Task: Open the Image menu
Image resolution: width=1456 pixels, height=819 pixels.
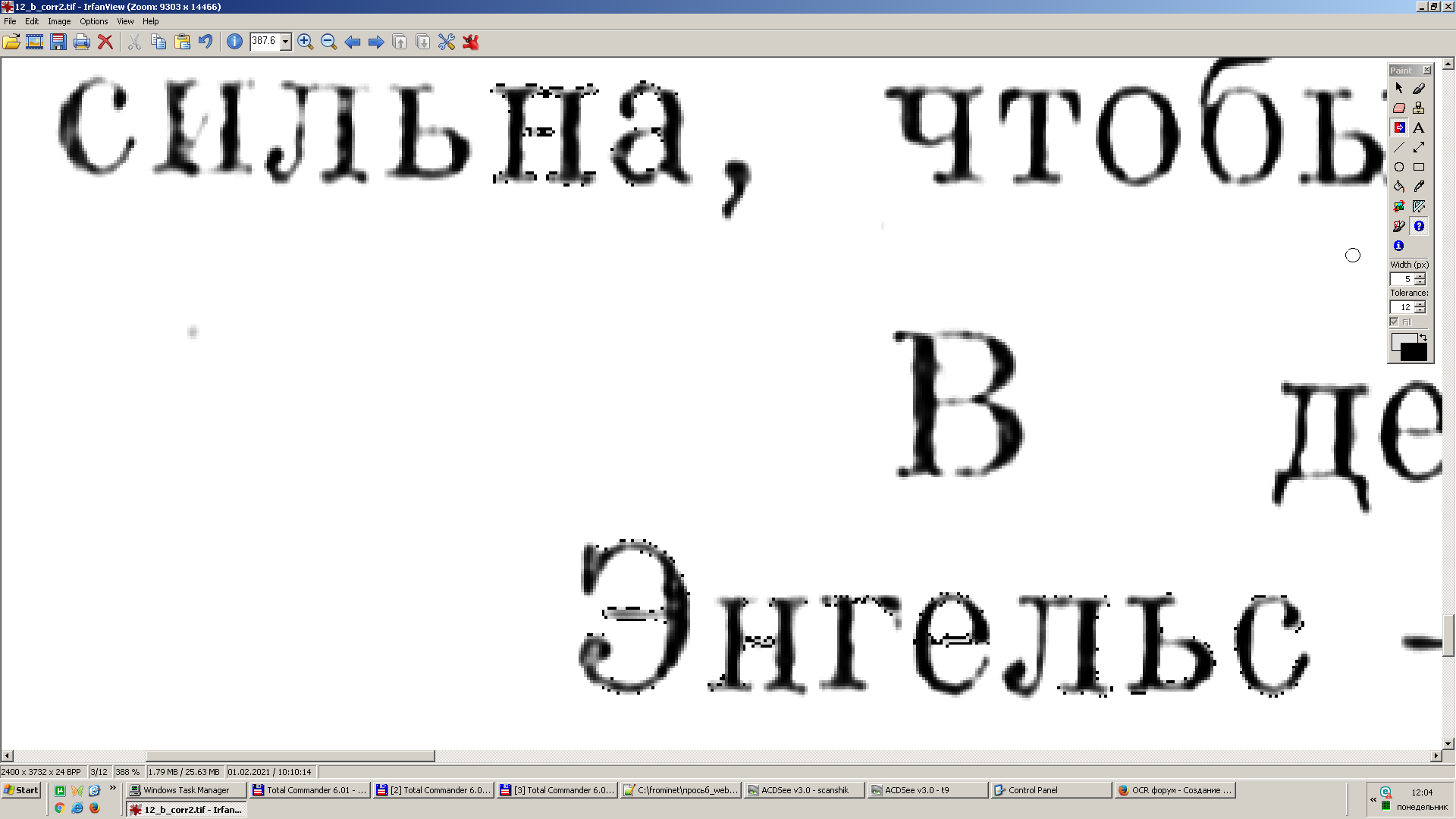Action: (59, 21)
